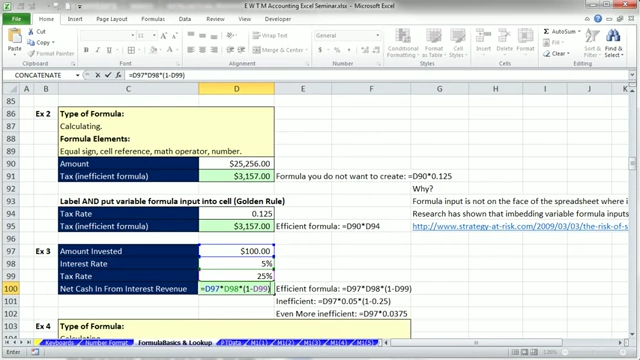
Task: Toggle top align
Action: (x=191, y=36)
